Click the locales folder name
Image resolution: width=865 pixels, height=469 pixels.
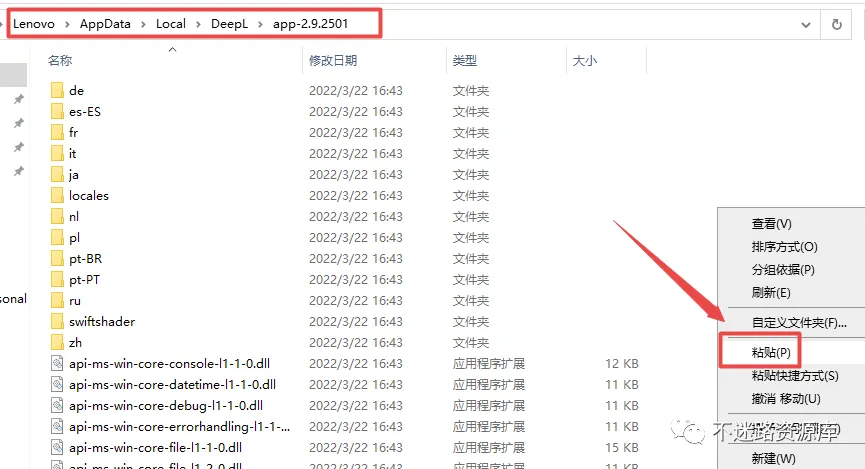tap(89, 195)
